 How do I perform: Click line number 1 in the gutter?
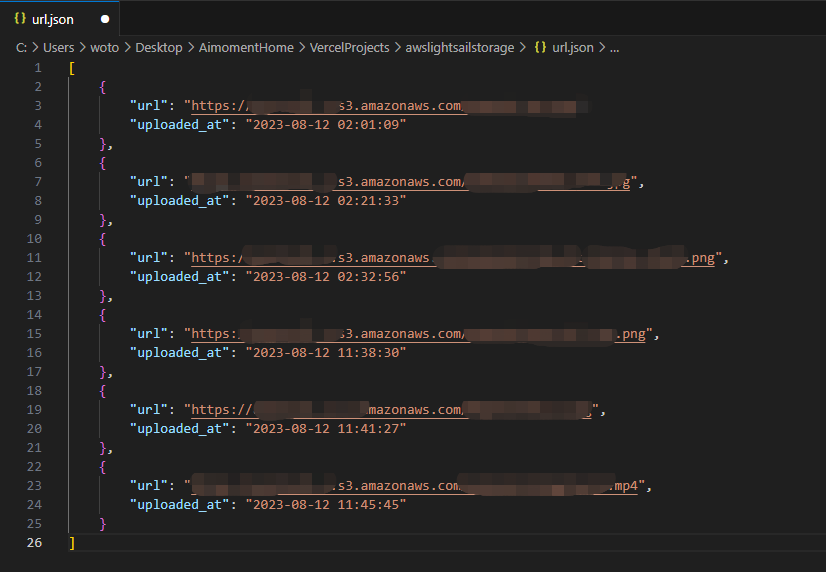tap(38, 67)
